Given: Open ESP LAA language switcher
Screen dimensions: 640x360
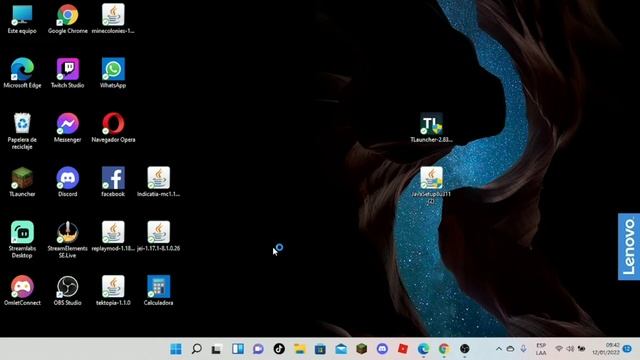Looking at the screenshot, I should 541,349.
